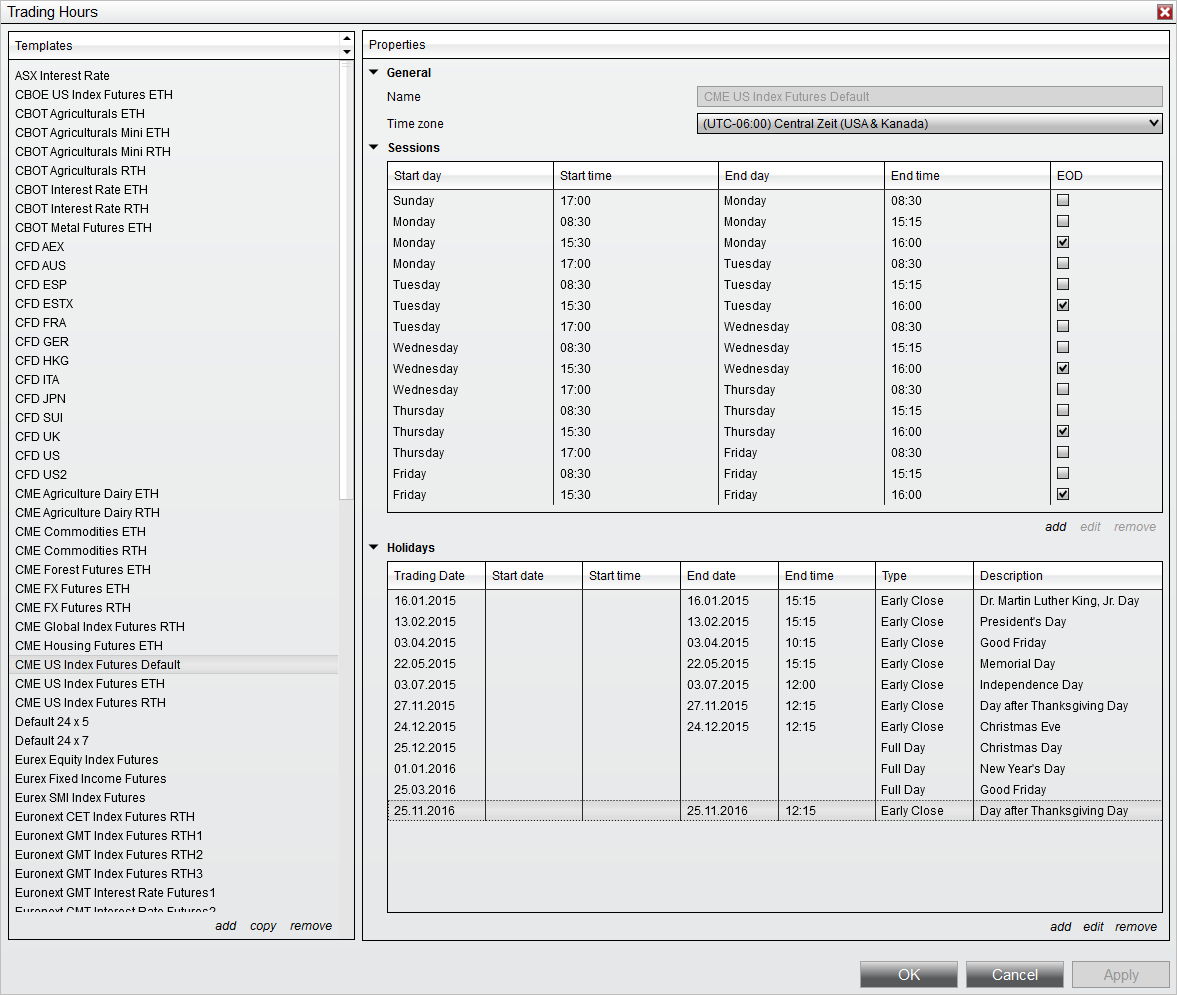1177x995 pixels.
Task: Select CME US Index Futures RTH template
Action: click(173, 702)
